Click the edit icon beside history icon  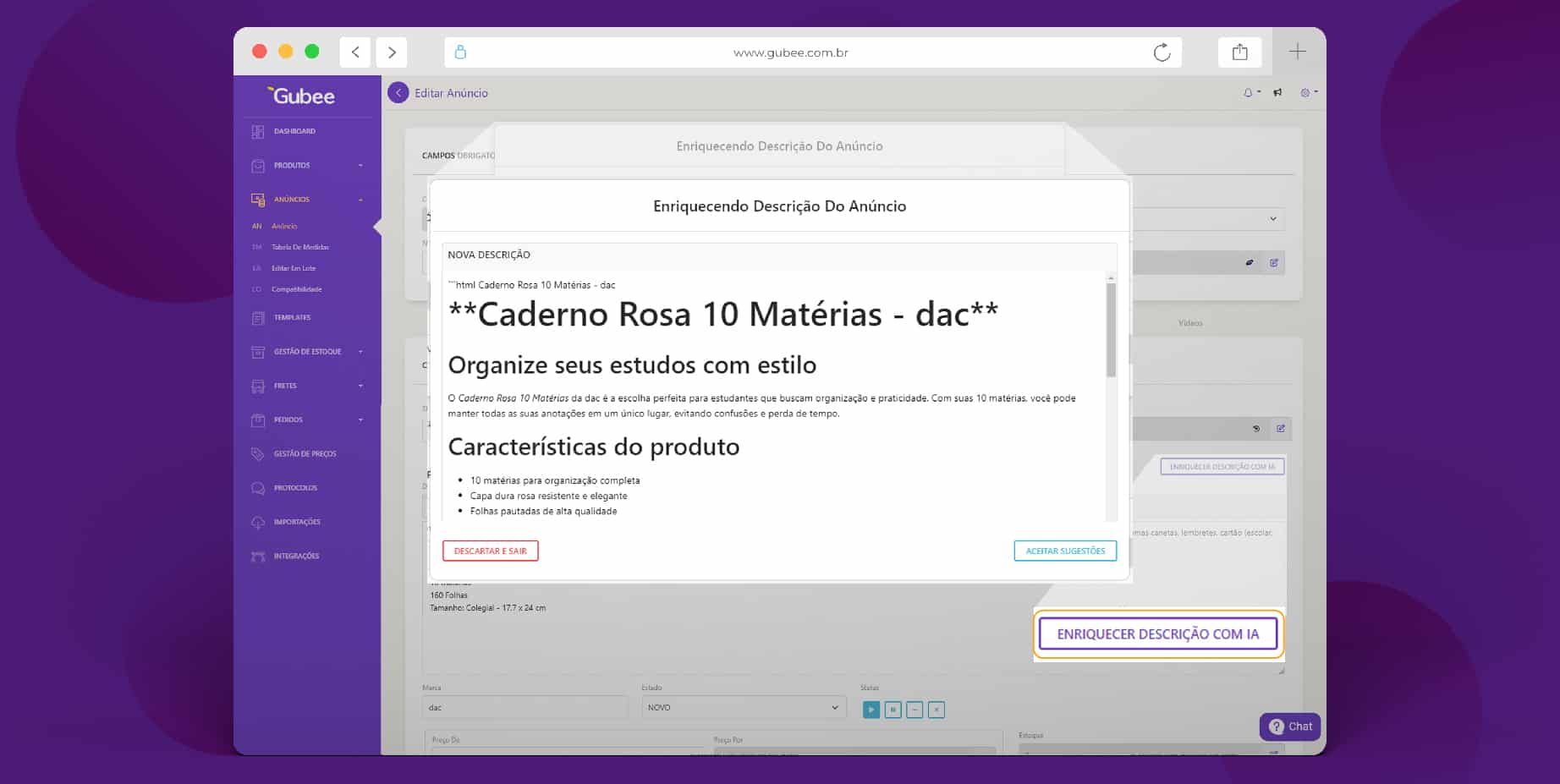(1281, 429)
